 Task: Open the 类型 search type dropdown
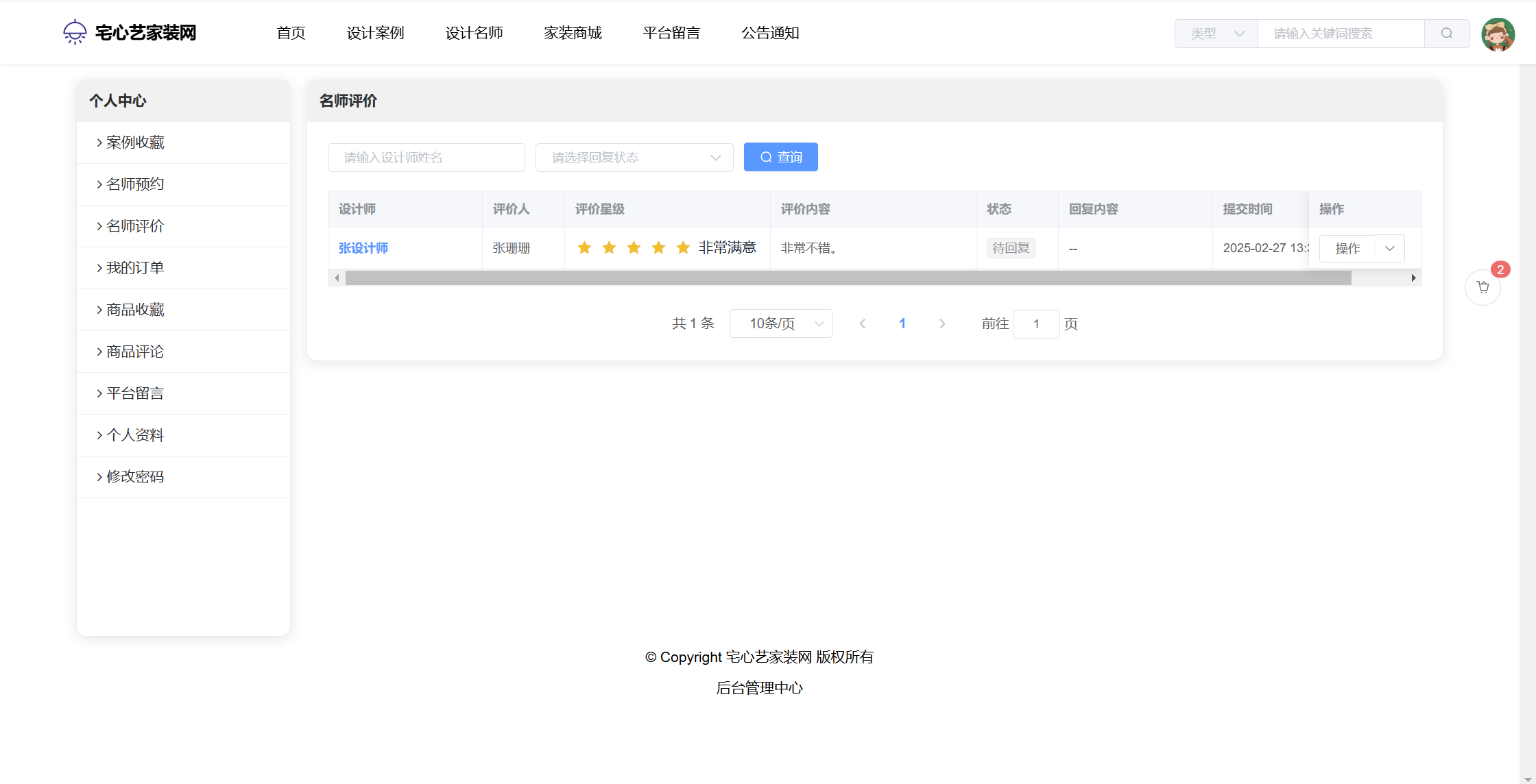1216,34
